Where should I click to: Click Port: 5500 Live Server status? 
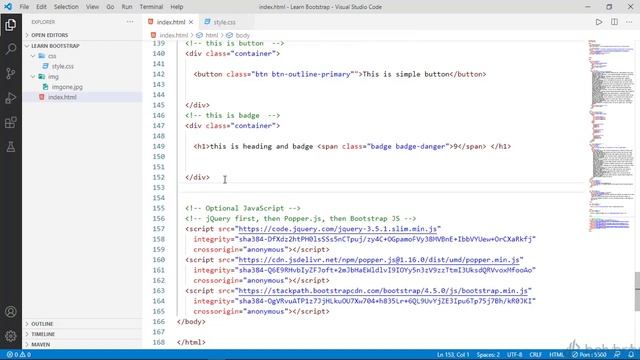589,355
